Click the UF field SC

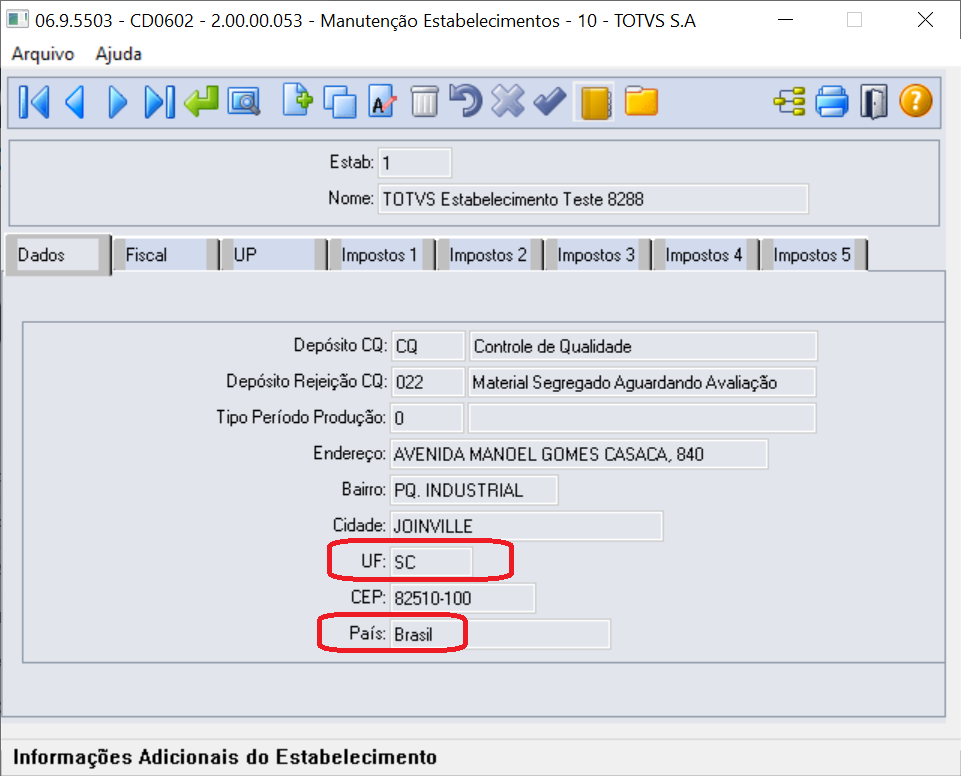click(431, 562)
